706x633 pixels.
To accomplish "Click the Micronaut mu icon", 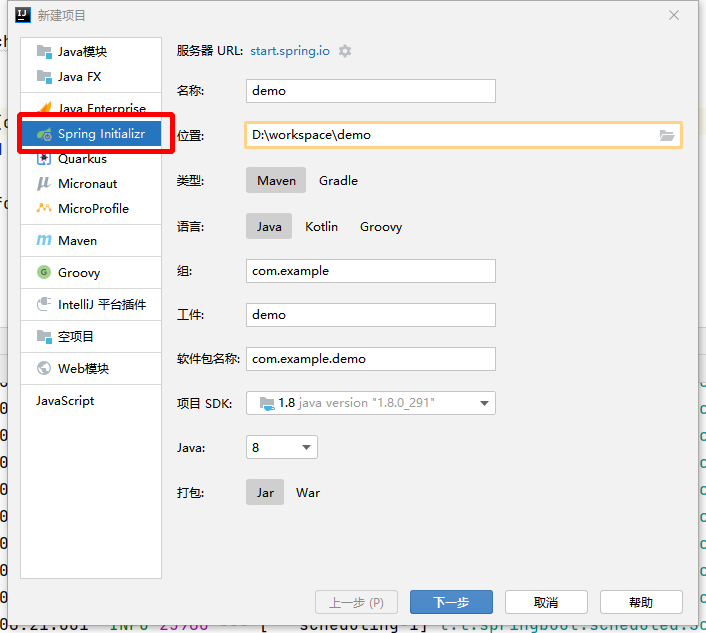I will click(x=44, y=183).
